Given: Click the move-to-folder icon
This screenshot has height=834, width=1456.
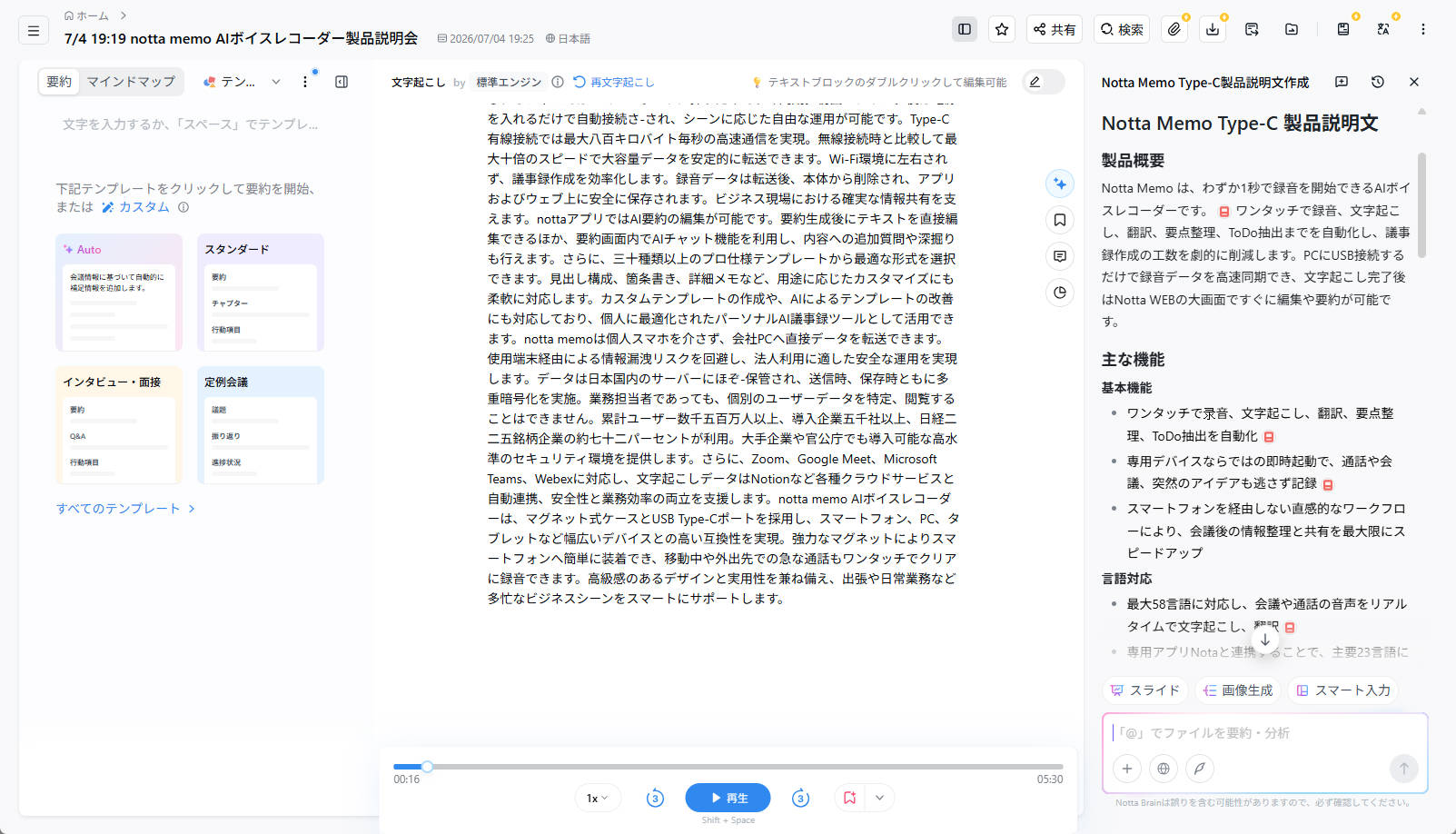Looking at the screenshot, I should click(1292, 29).
